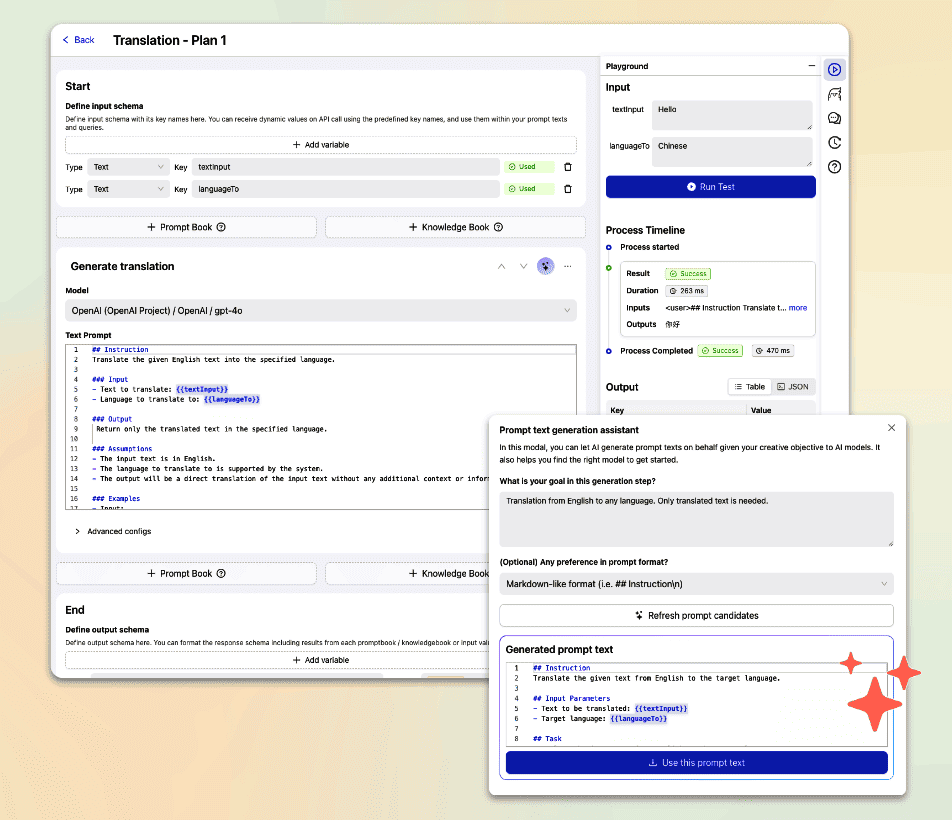Open the history clock icon in sidebar
This screenshot has width=952, height=820.
834,142
